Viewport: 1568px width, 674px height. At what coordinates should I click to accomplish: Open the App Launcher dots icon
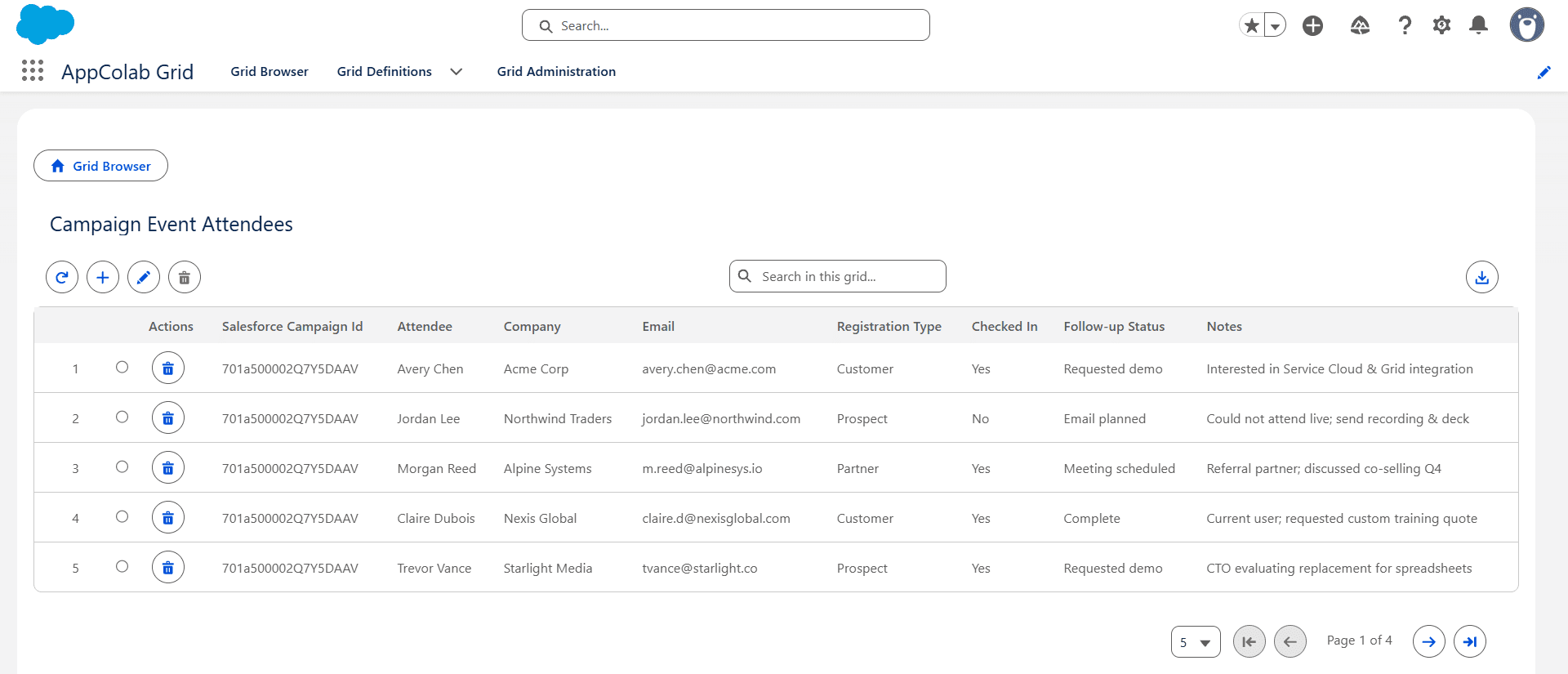(x=33, y=71)
